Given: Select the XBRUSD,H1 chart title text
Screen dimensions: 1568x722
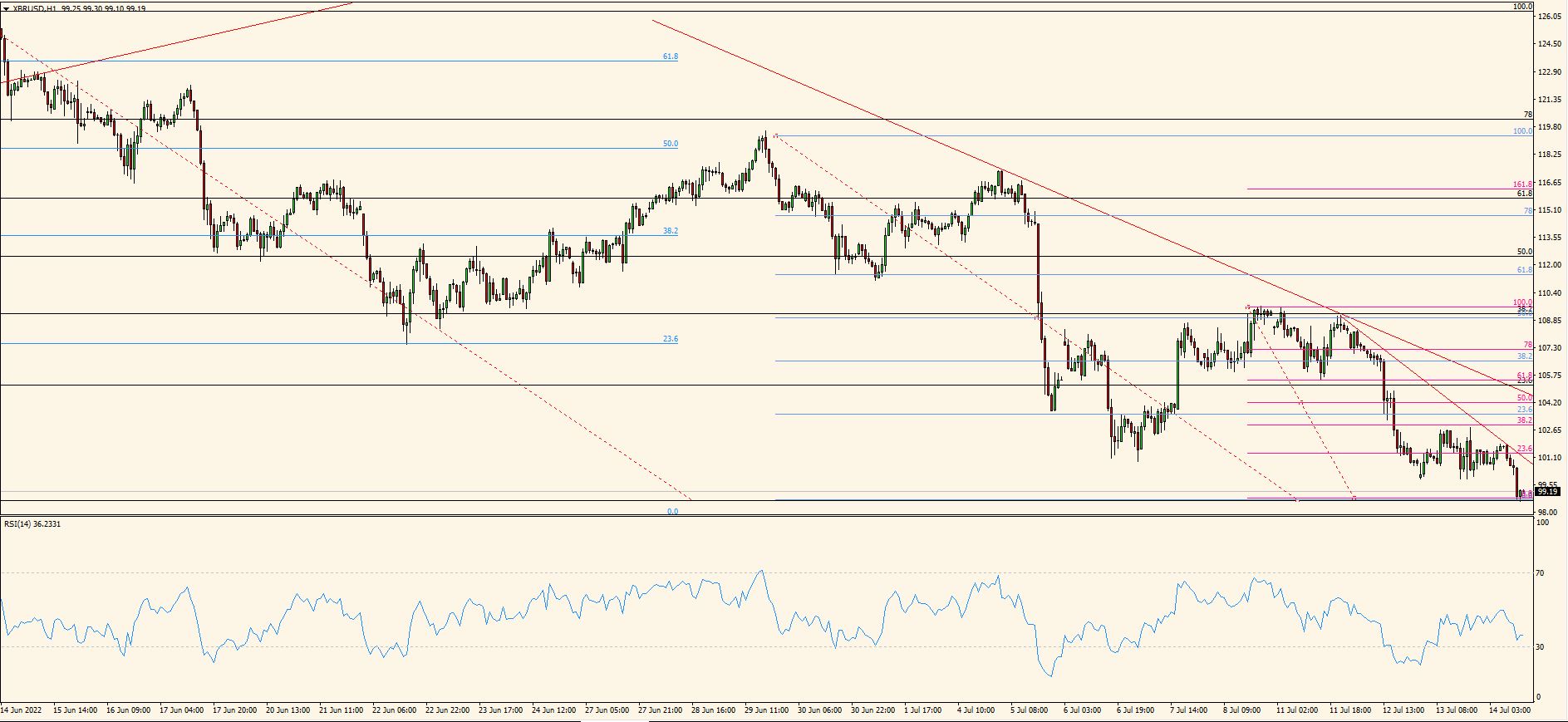Looking at the screenshot, I should point(35,8).
